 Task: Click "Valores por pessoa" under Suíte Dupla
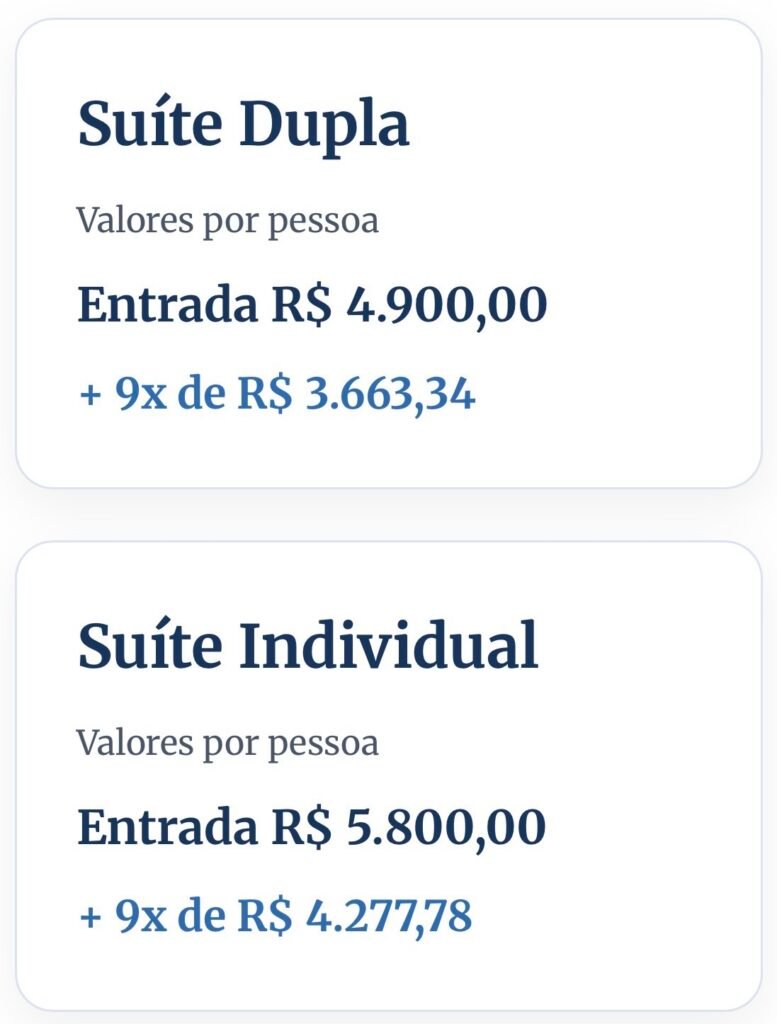tap(227, 220)
